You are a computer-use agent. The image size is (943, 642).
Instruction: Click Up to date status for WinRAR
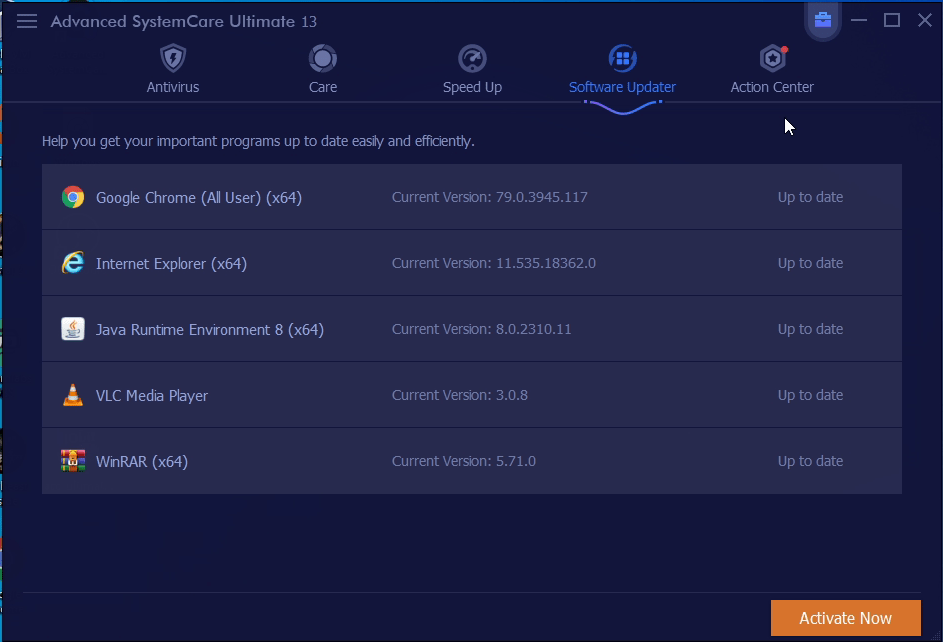point(810,461)
